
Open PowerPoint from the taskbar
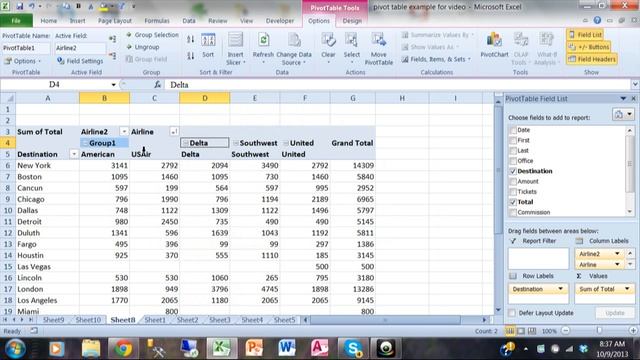click(254, 349)
